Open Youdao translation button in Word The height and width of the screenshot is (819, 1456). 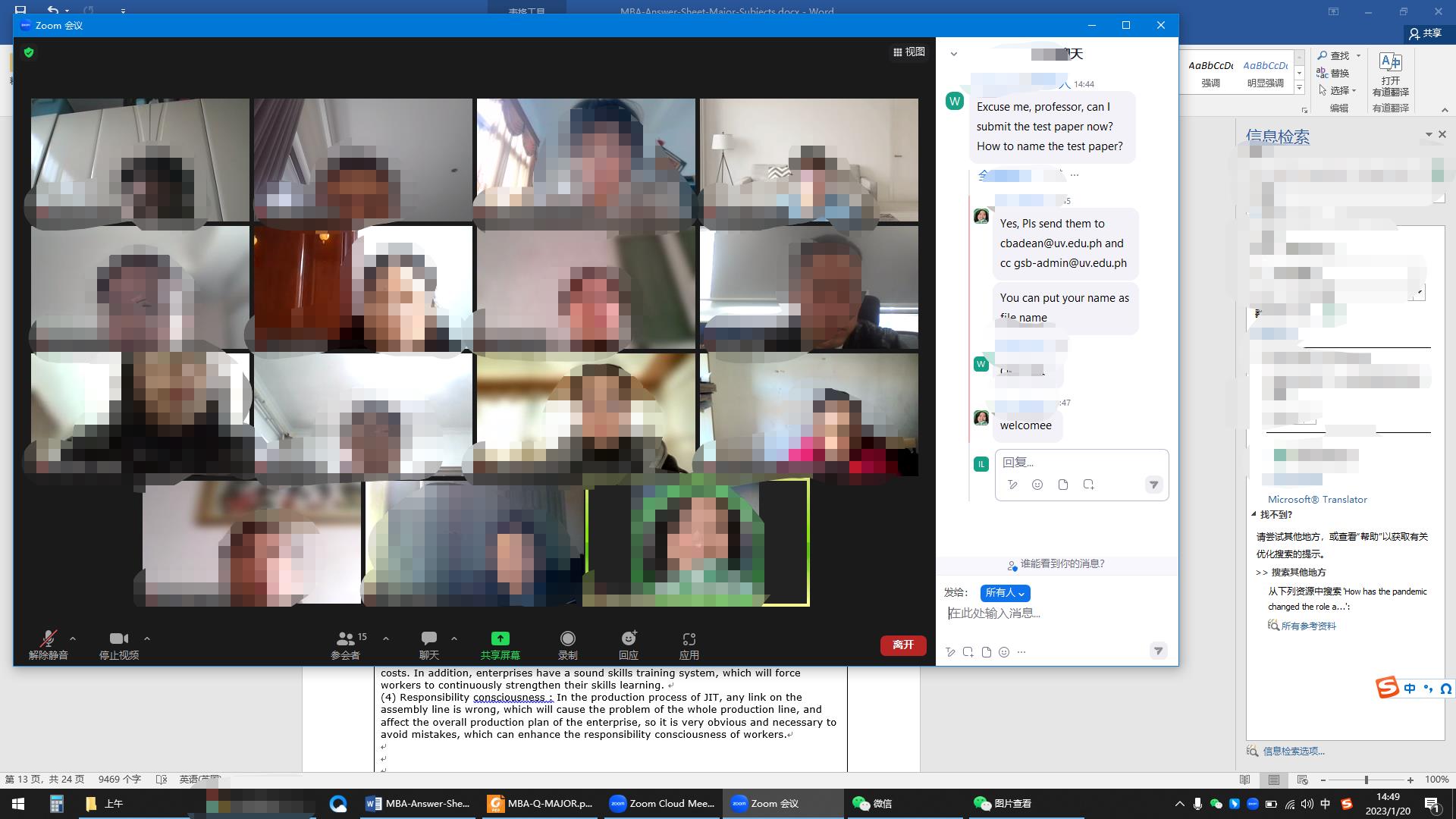[1391, 74]
